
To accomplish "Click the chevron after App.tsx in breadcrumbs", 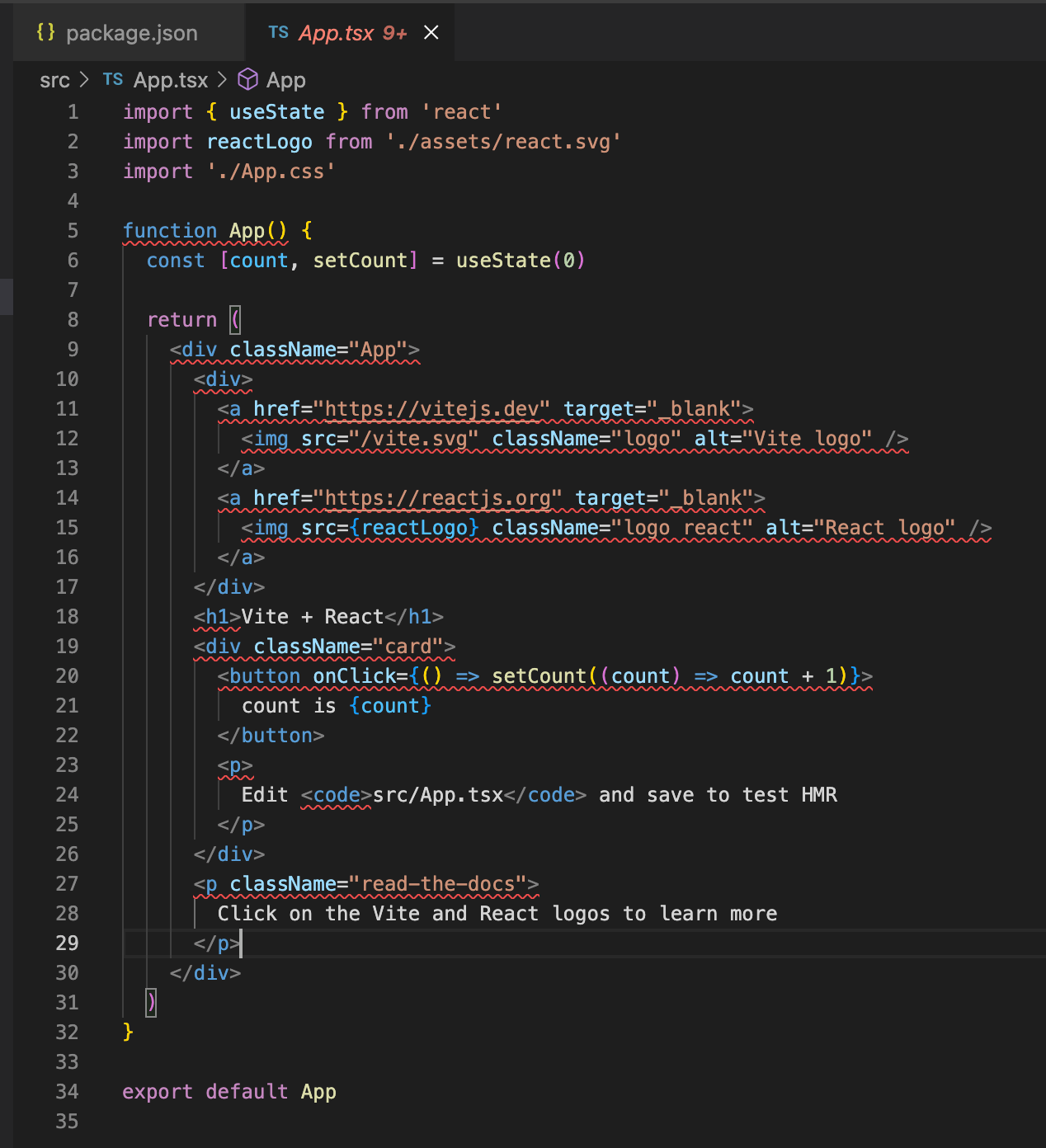I will pyautogui.click(x=223, y=80).
